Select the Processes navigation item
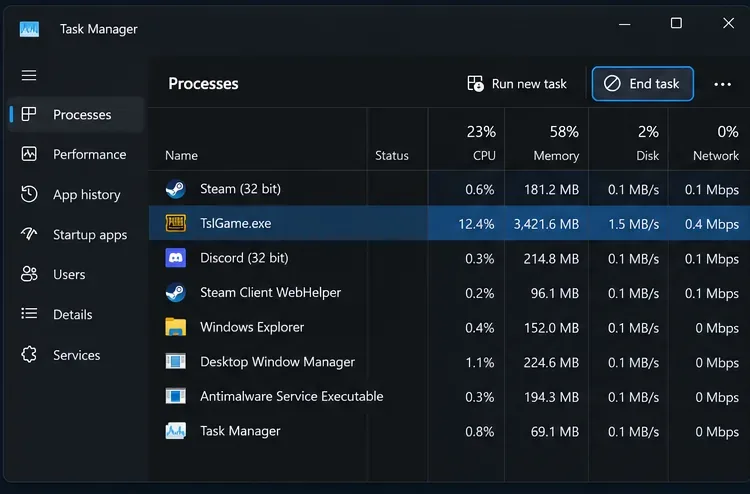This screenshot has height=494, width=750. [x=77, y=114]
